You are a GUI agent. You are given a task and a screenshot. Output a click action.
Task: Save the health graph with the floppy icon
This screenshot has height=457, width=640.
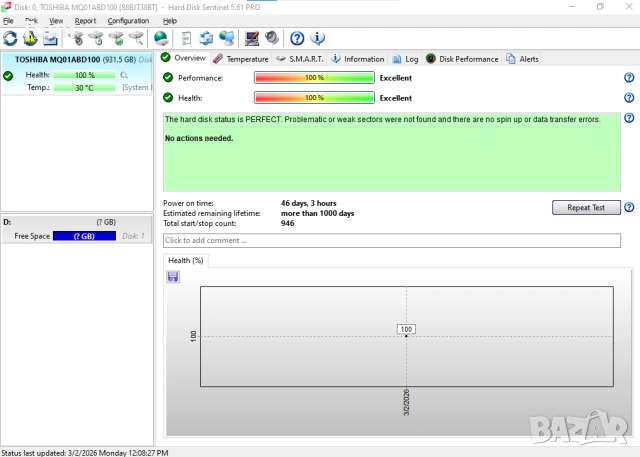(173, 276)
